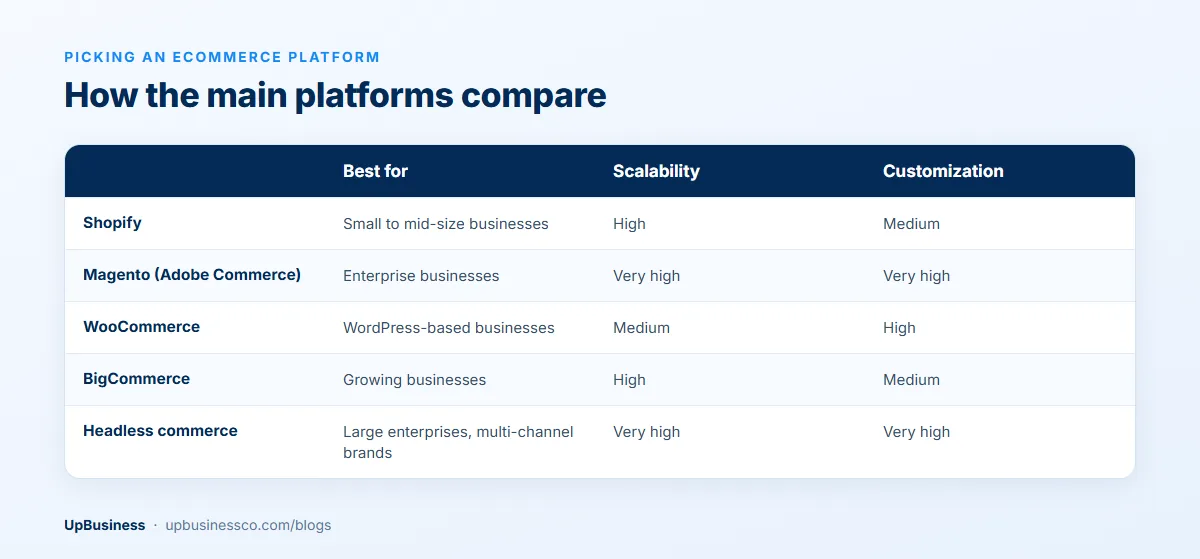The image size is (1200, 559).
Task: Click the Headless commerce row label
Action: [160, 431]
